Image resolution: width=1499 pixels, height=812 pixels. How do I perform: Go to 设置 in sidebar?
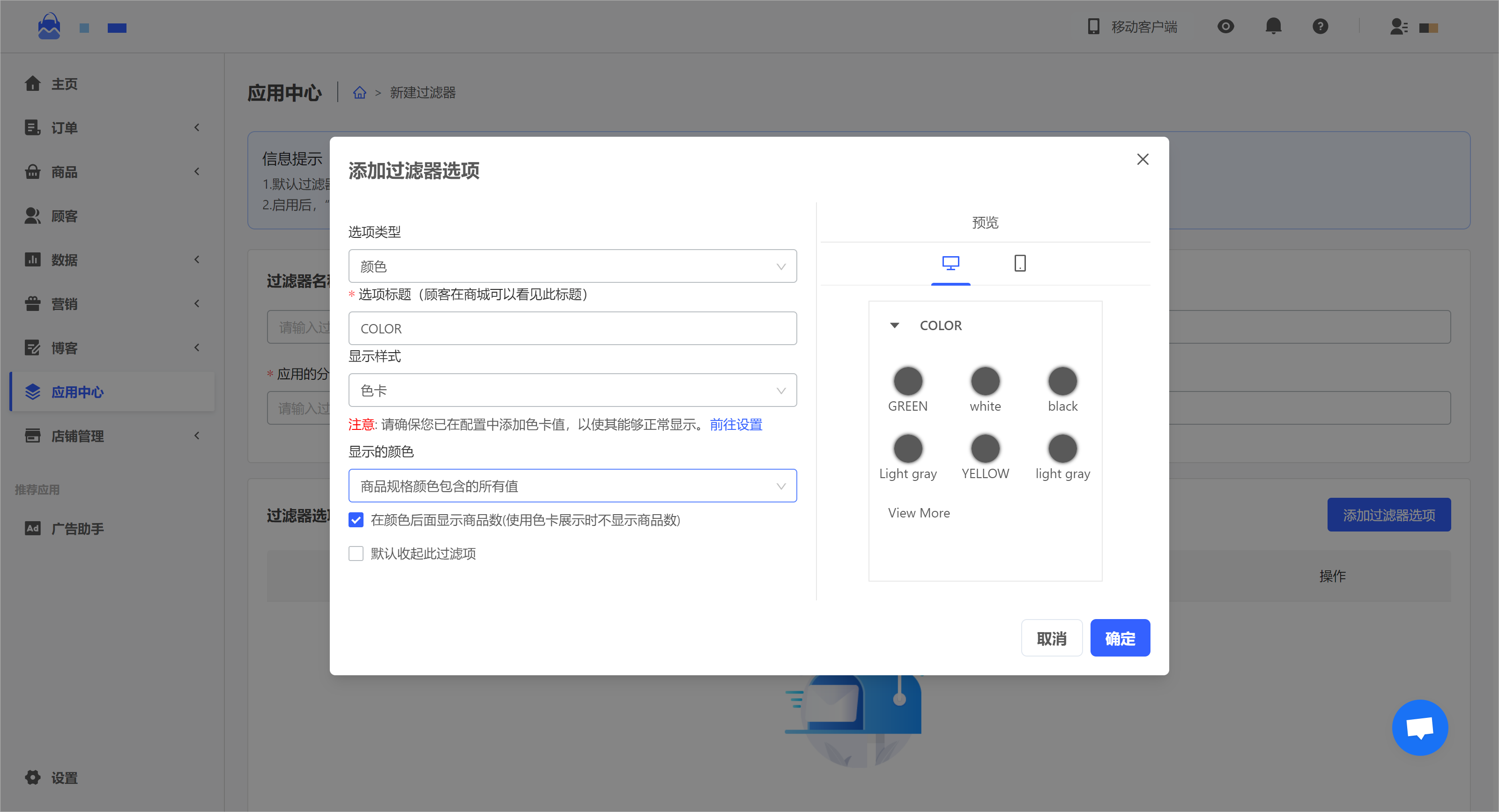point(64,777)
